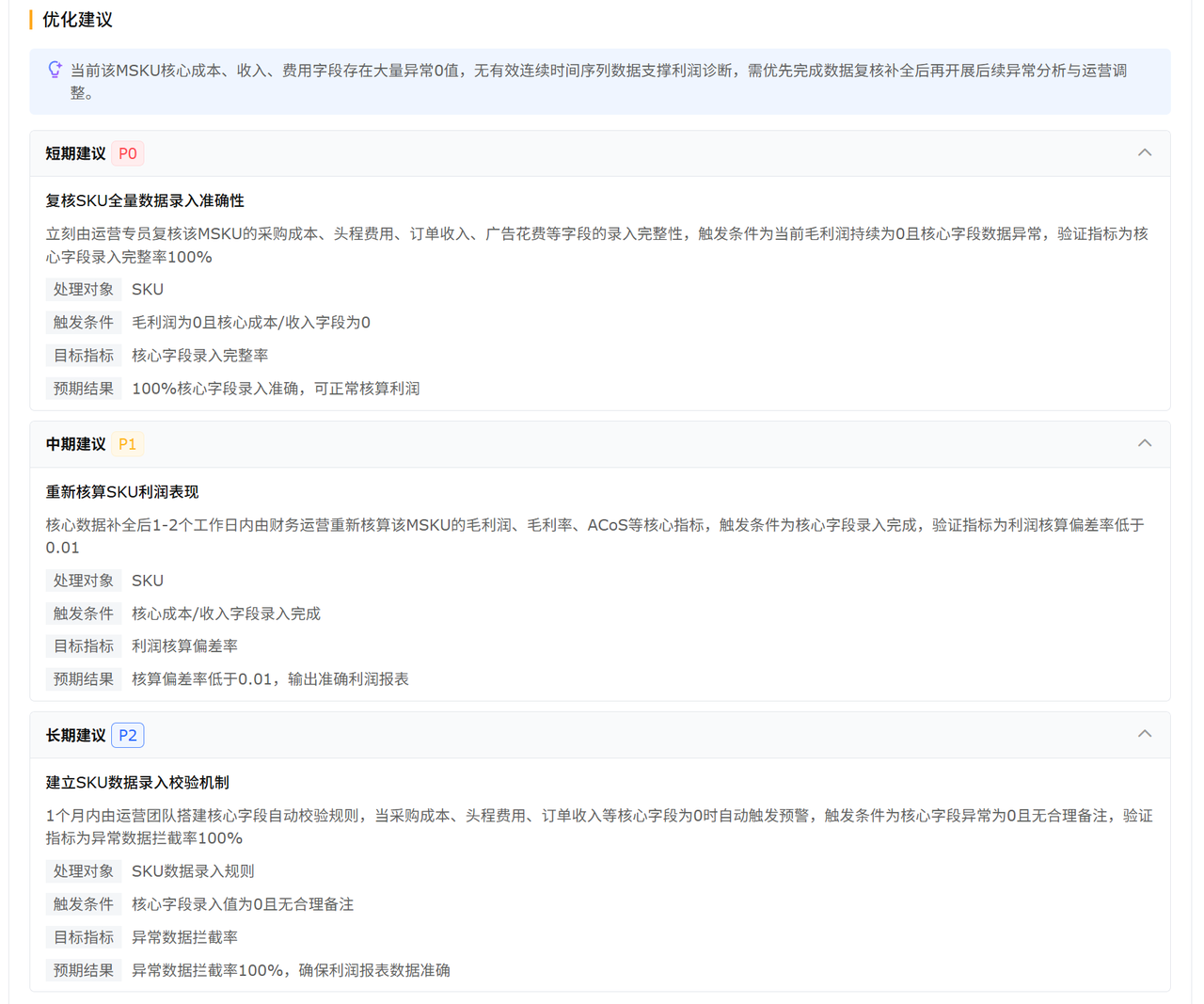
Task: Click value 异常数据拦截率100%，确保利润报表数据准确
Action: coord(291,970)
